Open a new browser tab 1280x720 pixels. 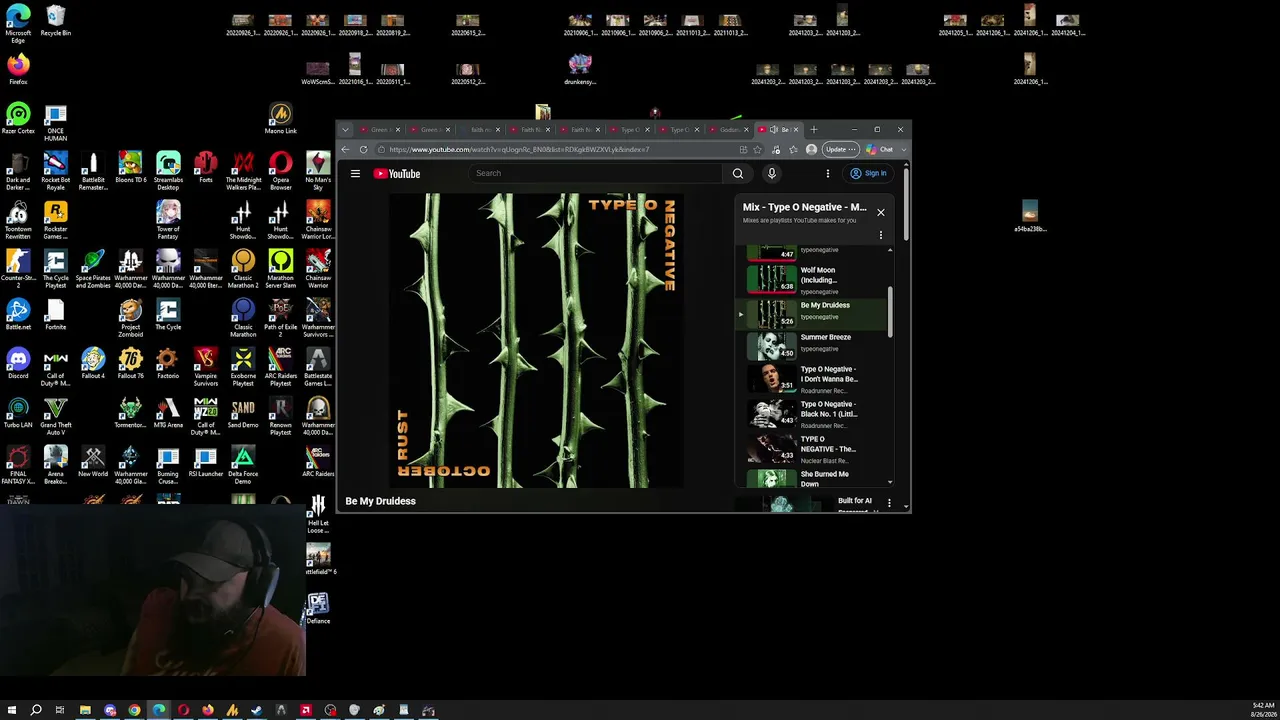pos(814,129)
